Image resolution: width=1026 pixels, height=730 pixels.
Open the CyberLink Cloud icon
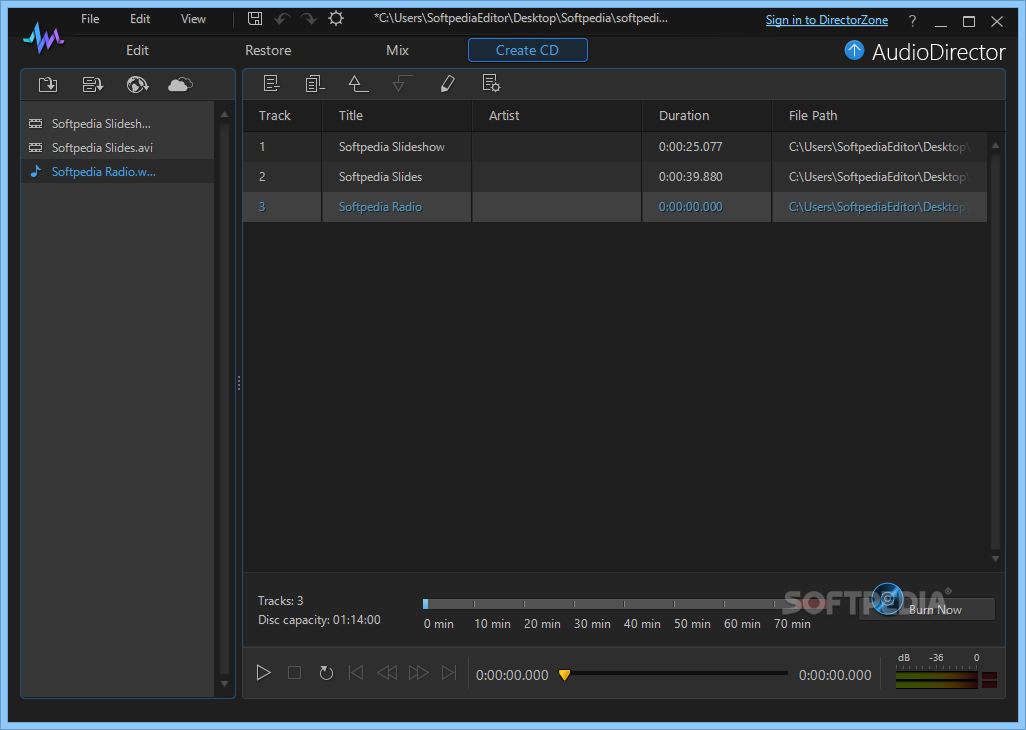point(181,84)
